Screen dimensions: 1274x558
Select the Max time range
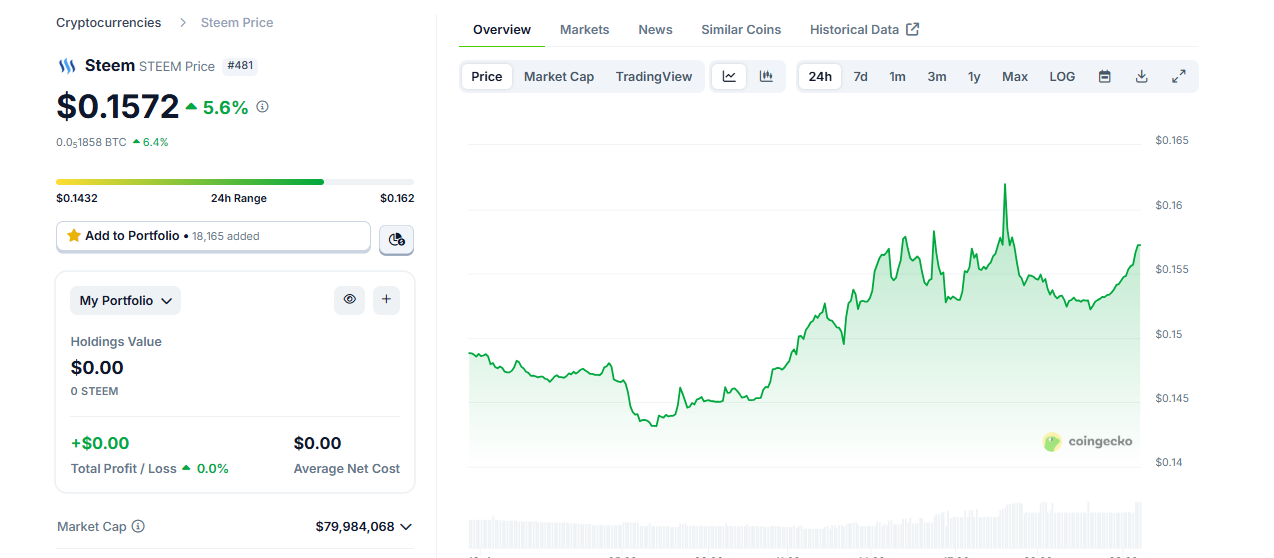click(1015, 76)
